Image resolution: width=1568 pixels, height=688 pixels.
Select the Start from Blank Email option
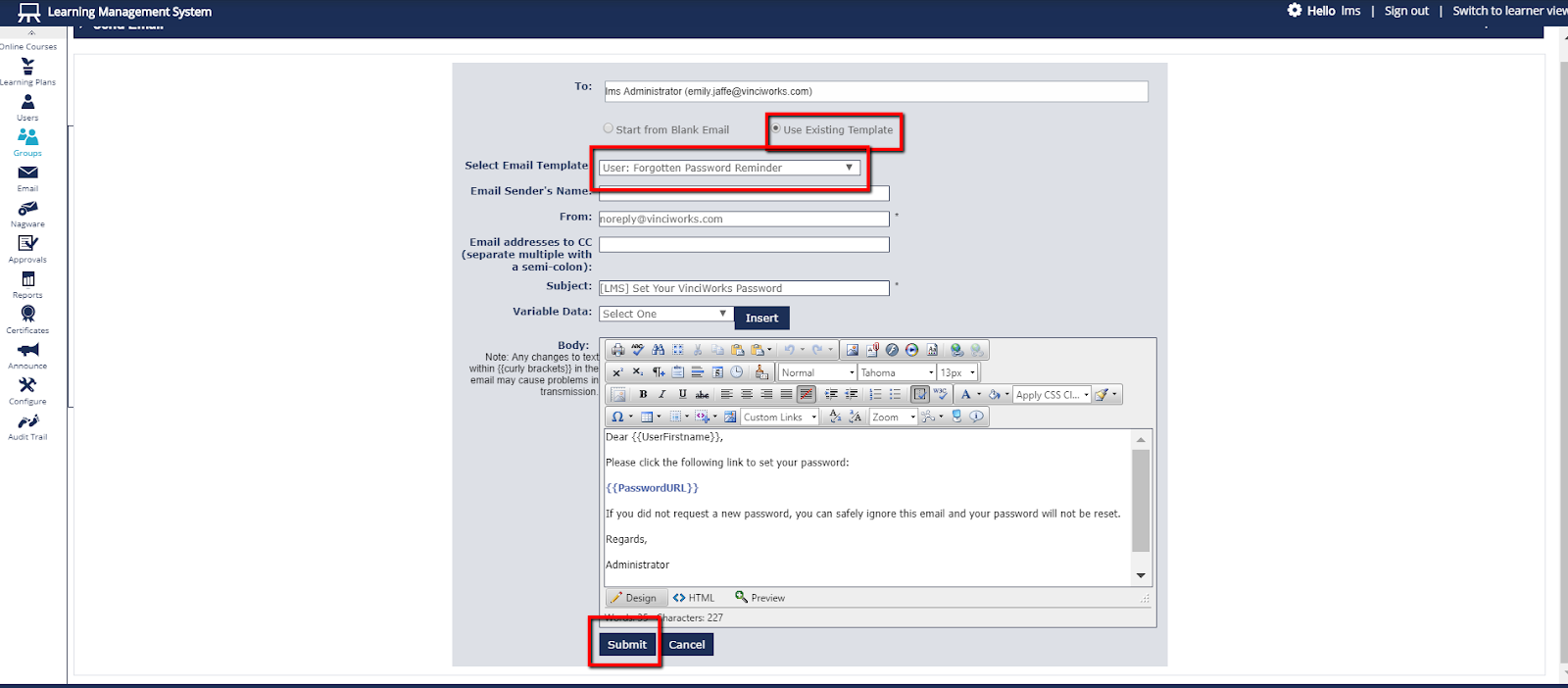[609, 128]
